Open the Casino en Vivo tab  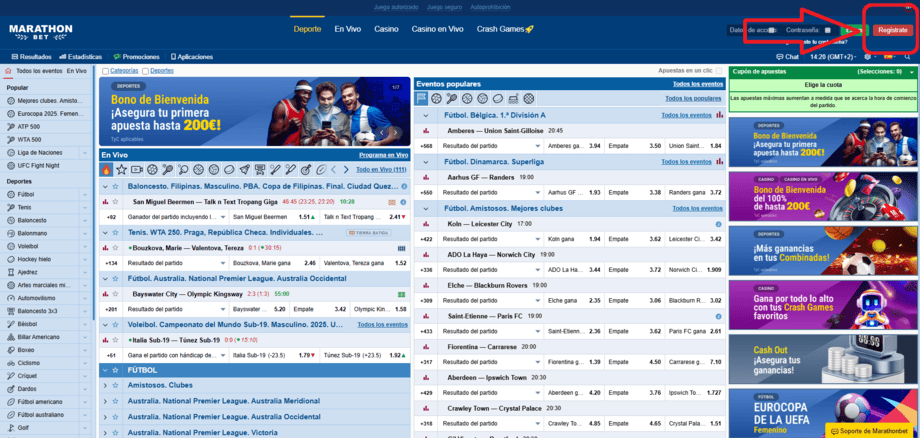[437, 29]
